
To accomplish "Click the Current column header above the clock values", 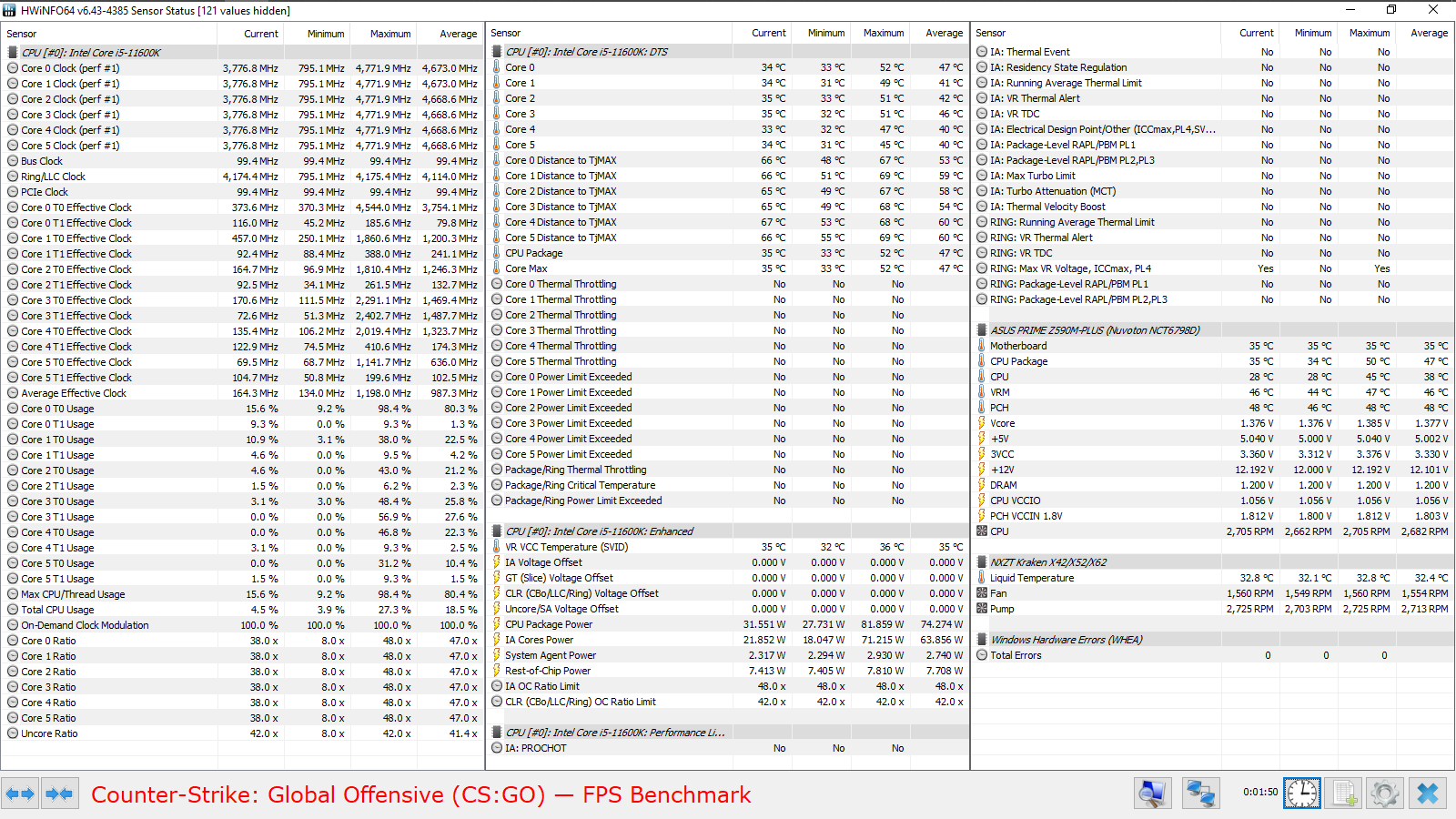I will 250,34.
